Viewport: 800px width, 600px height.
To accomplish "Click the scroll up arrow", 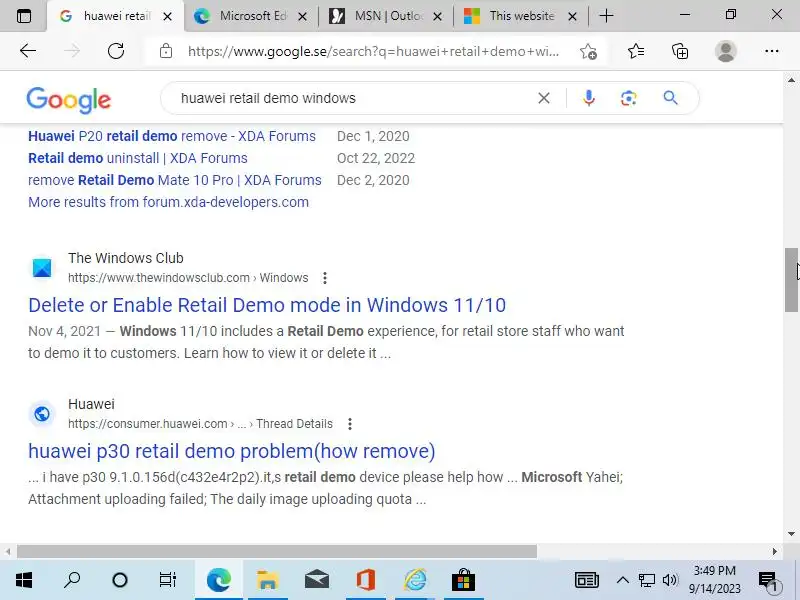I will [791, 80].
